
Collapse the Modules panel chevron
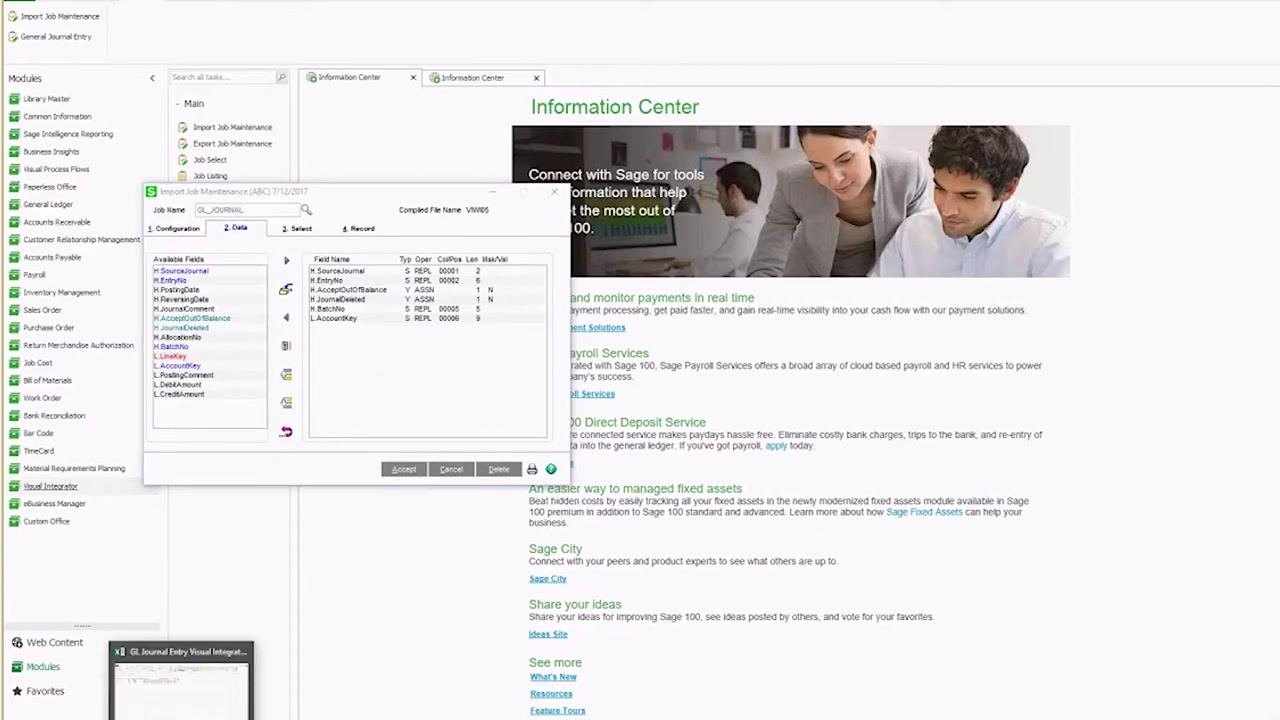[152, 78]
